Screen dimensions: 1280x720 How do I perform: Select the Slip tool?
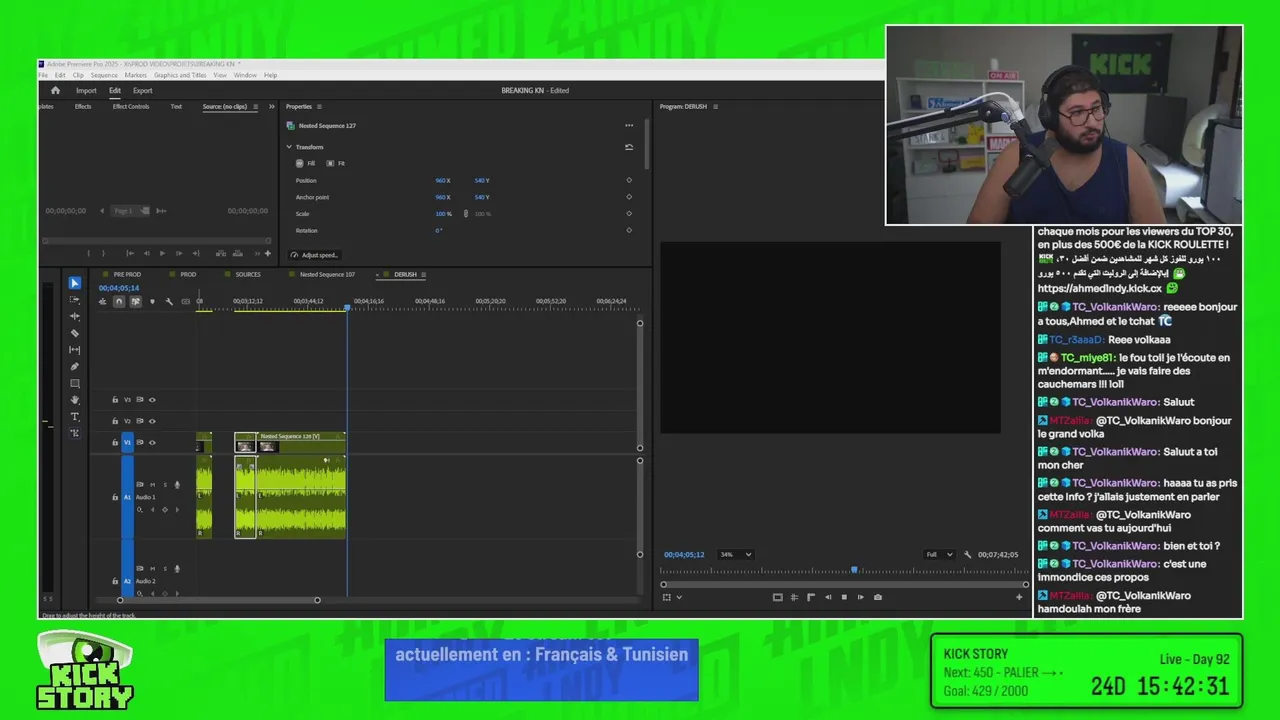tap(74, 350)
